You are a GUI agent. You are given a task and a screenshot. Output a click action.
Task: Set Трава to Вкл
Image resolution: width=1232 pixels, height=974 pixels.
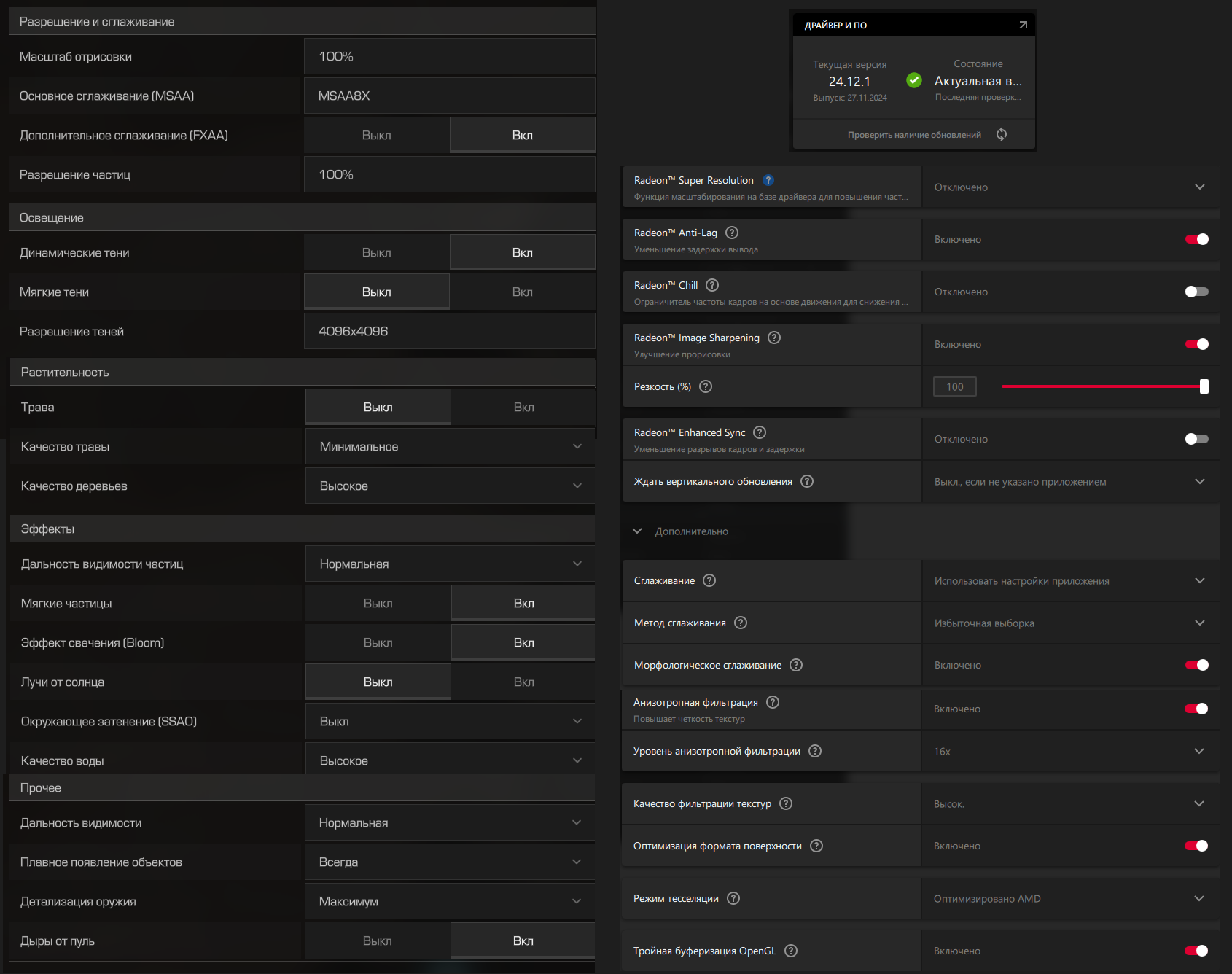(523, 407)
